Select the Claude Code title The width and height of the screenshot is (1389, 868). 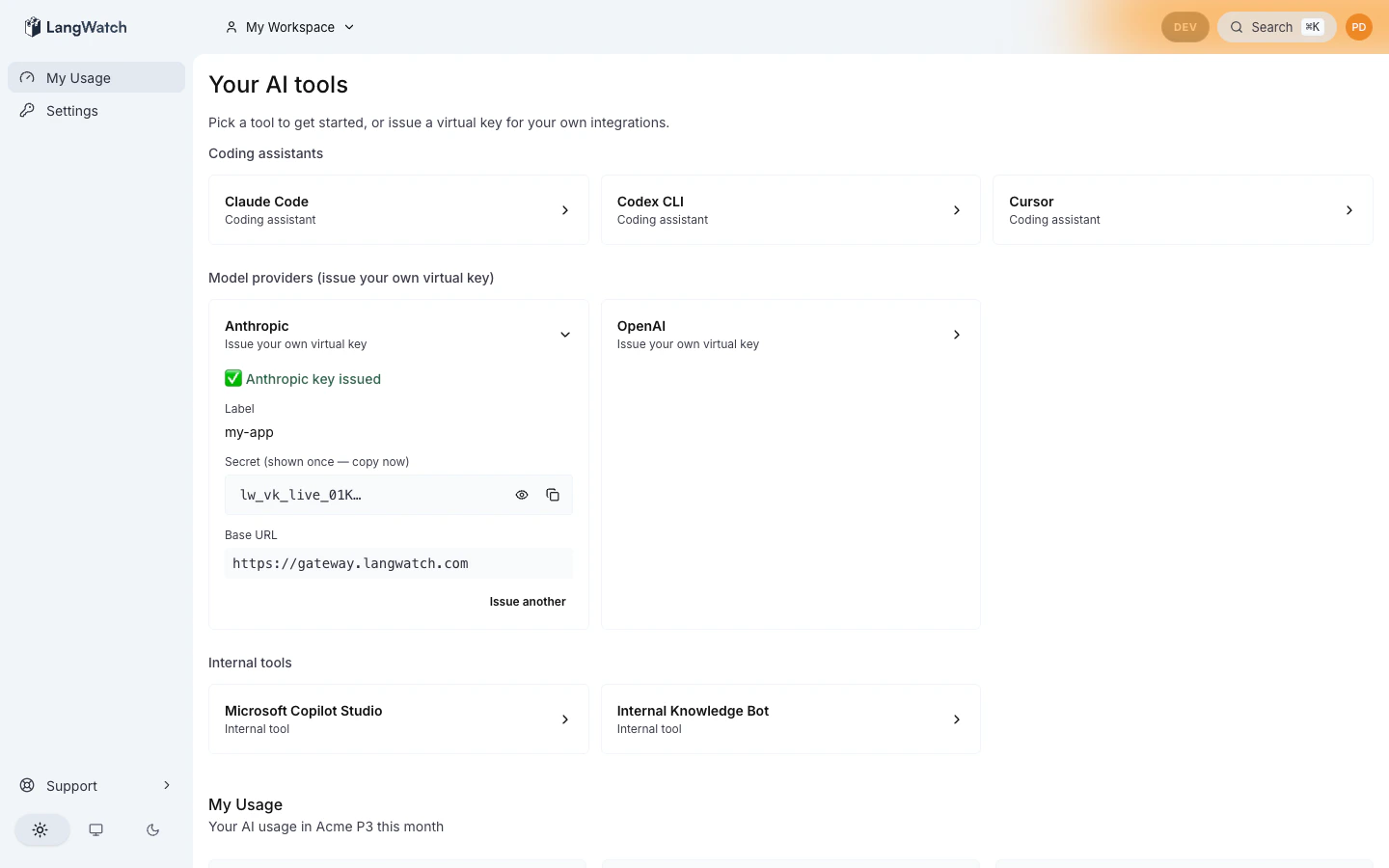pos(266,202)
